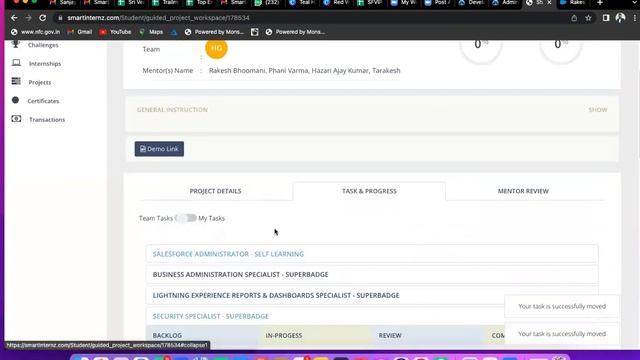This screenshot has height=360, width=640.
Task: Click the Review column header
Action: [x=390, y=336]
